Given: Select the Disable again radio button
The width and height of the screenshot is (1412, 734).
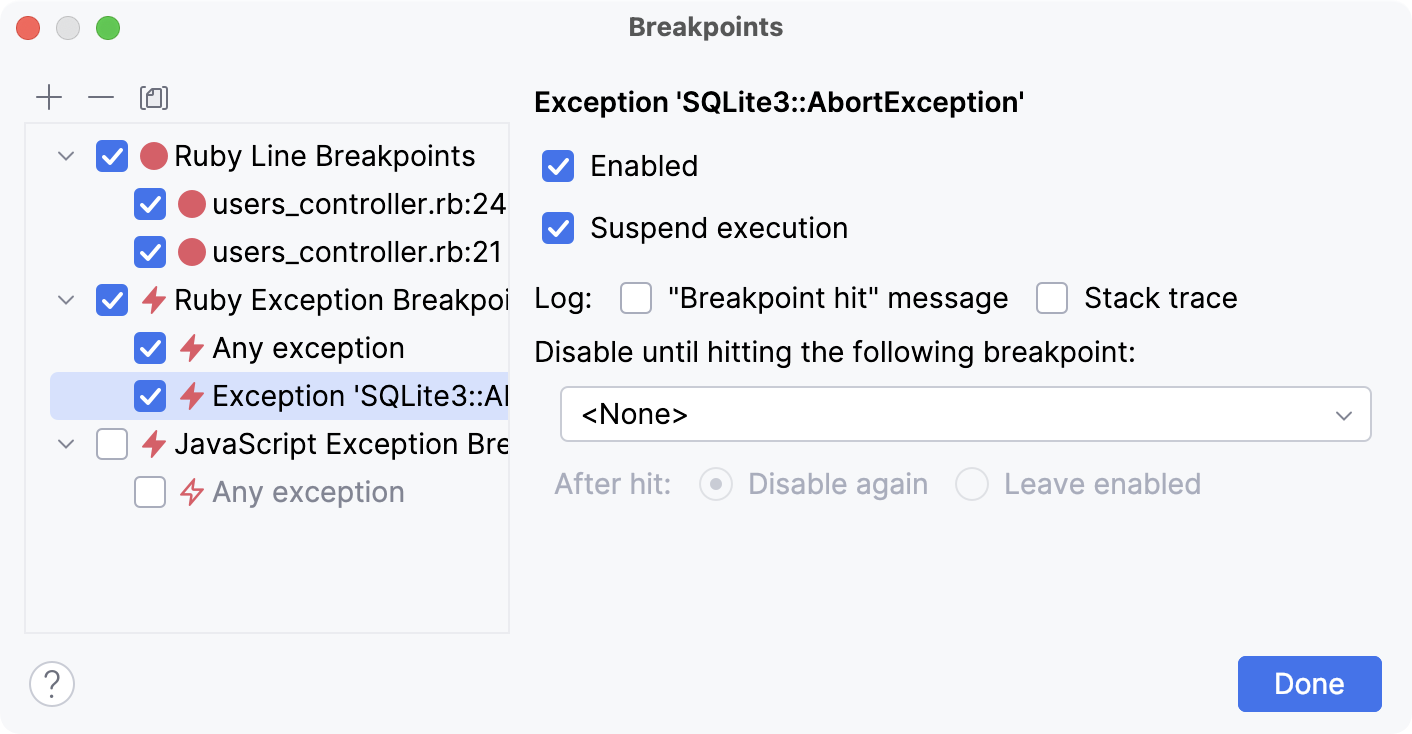Looking at the screenshot, I should click(x=716, y=483).
